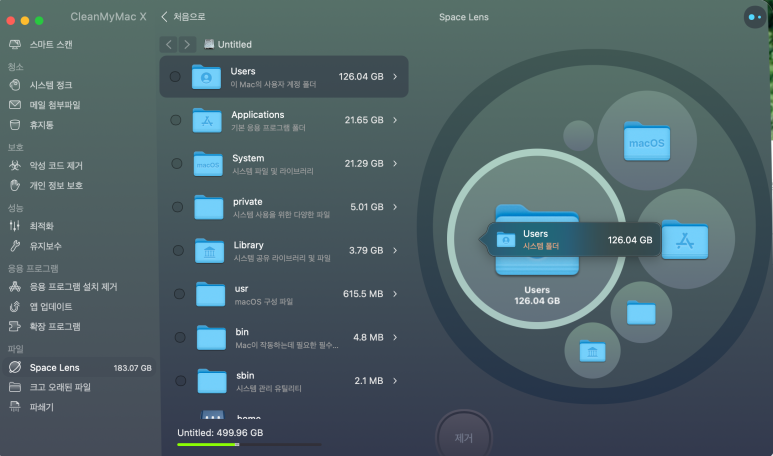Click the macOS bubble in the map

click(646, 140)
